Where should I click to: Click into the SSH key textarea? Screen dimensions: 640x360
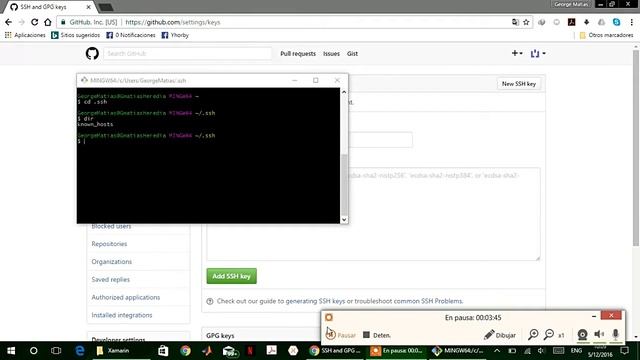coord(373,214)
